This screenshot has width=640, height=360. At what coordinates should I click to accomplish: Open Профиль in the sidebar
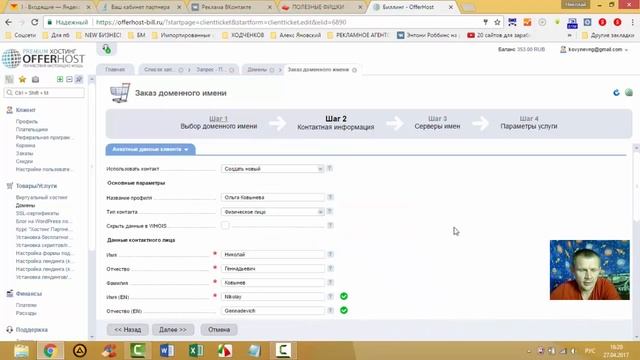27,121
